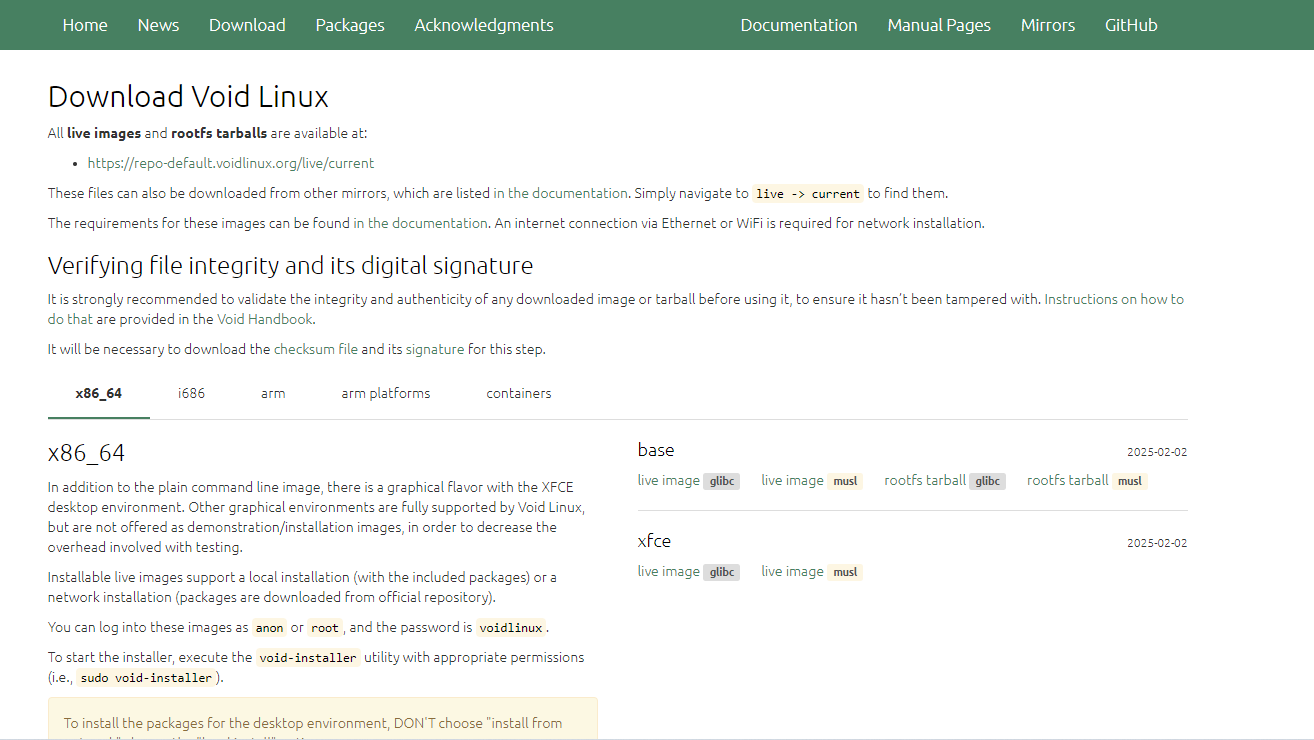Download base live image musl
The height and width of the screenshot is (740, 1314).
coord(812,481)
